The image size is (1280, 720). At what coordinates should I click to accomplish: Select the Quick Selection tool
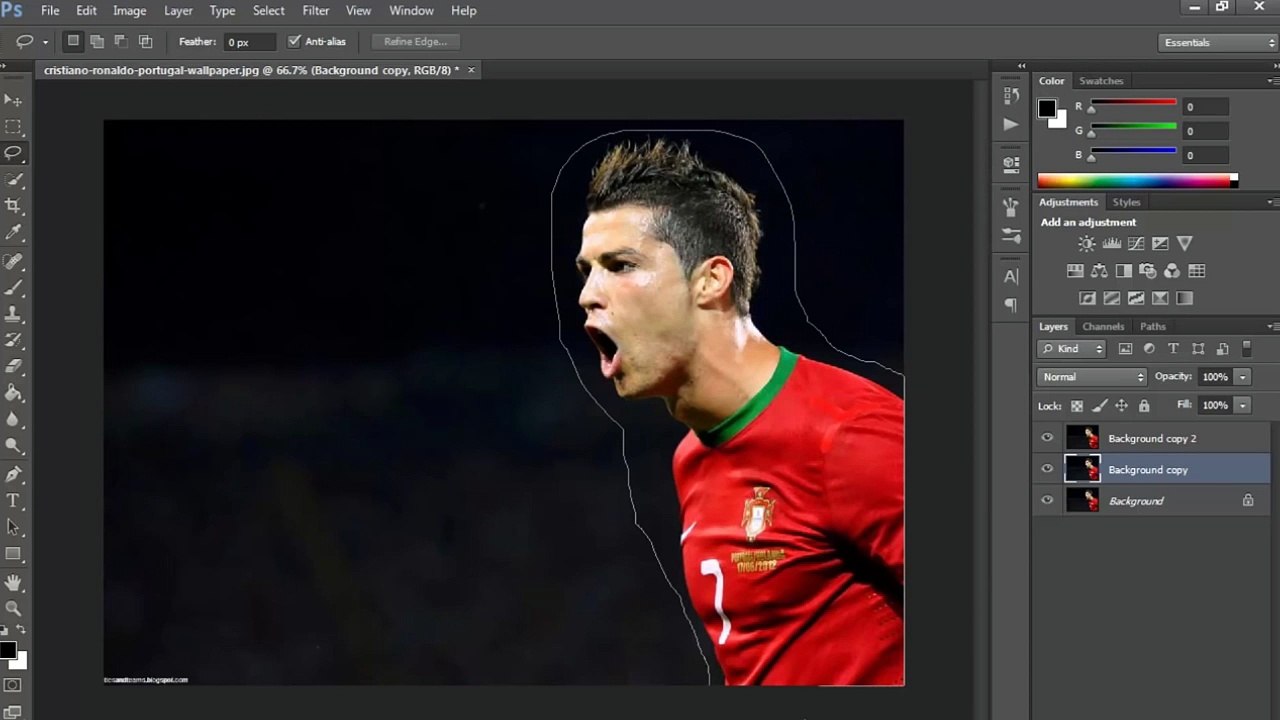click(13, 179)
